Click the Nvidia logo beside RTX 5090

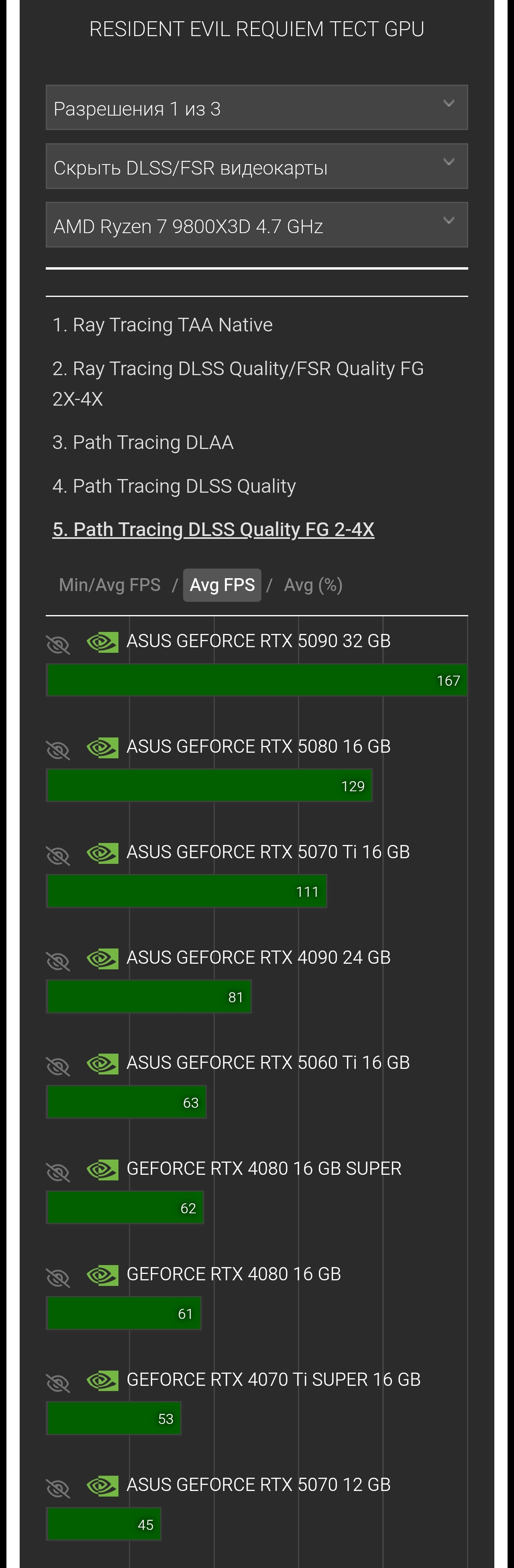coord(102,642)
